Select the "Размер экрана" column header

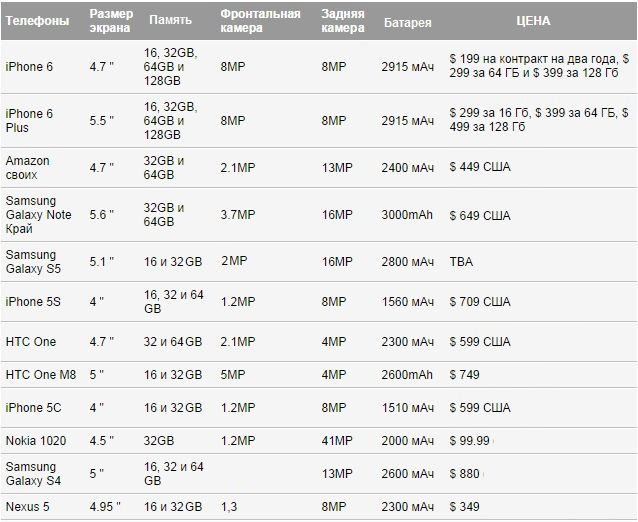click(110, 20)
